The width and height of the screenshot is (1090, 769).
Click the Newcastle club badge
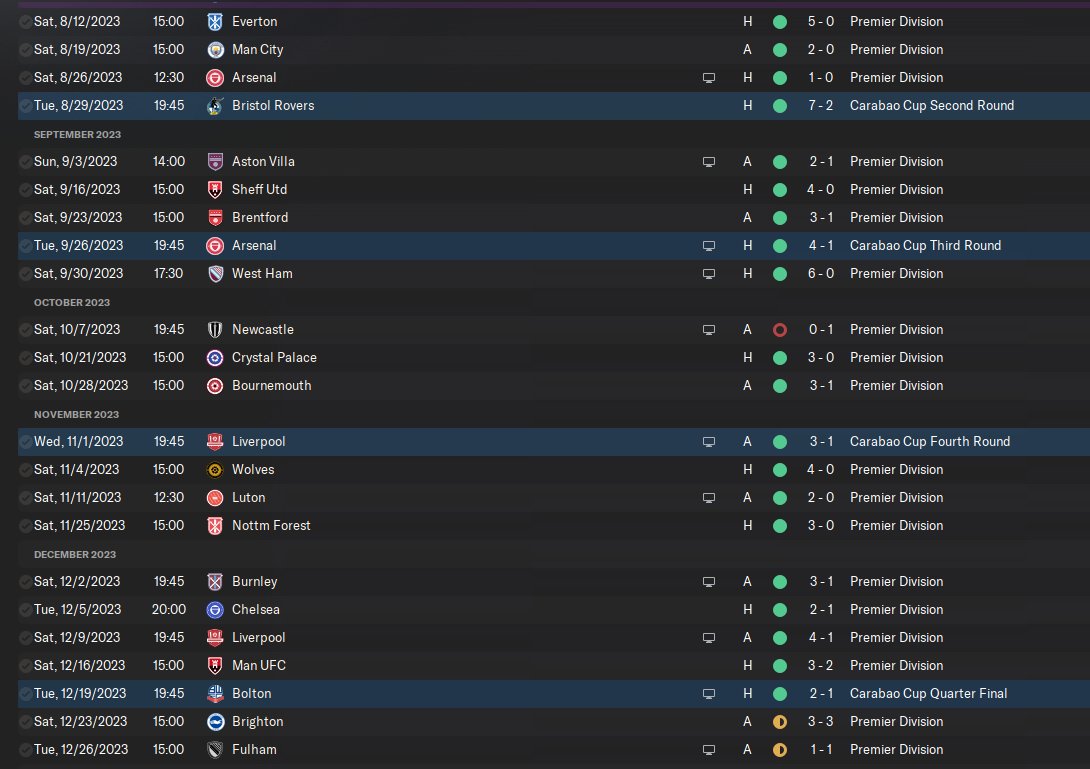[214, 329]
